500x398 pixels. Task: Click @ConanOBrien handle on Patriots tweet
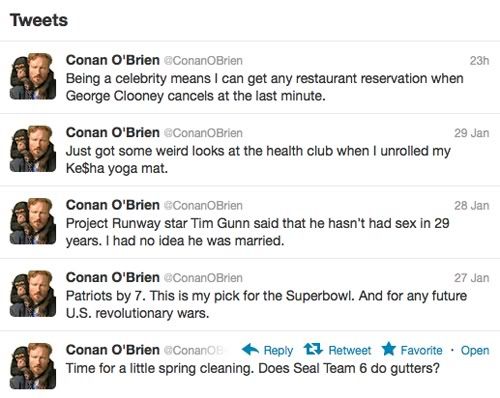[x=203, y=278]
